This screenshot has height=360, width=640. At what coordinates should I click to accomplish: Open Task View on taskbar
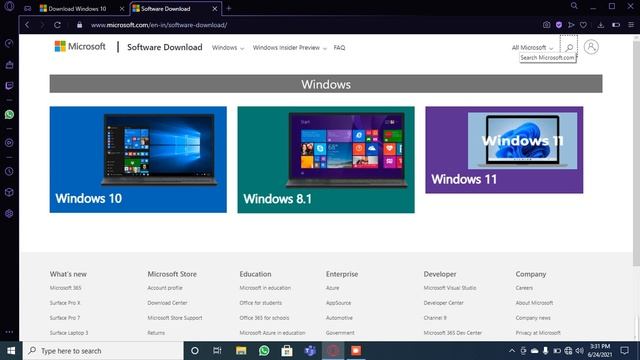[217, 351]
